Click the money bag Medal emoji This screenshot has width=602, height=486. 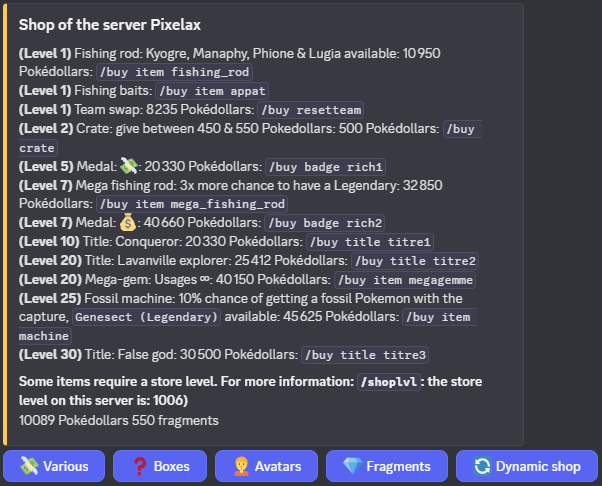click(x=127, y=222)
